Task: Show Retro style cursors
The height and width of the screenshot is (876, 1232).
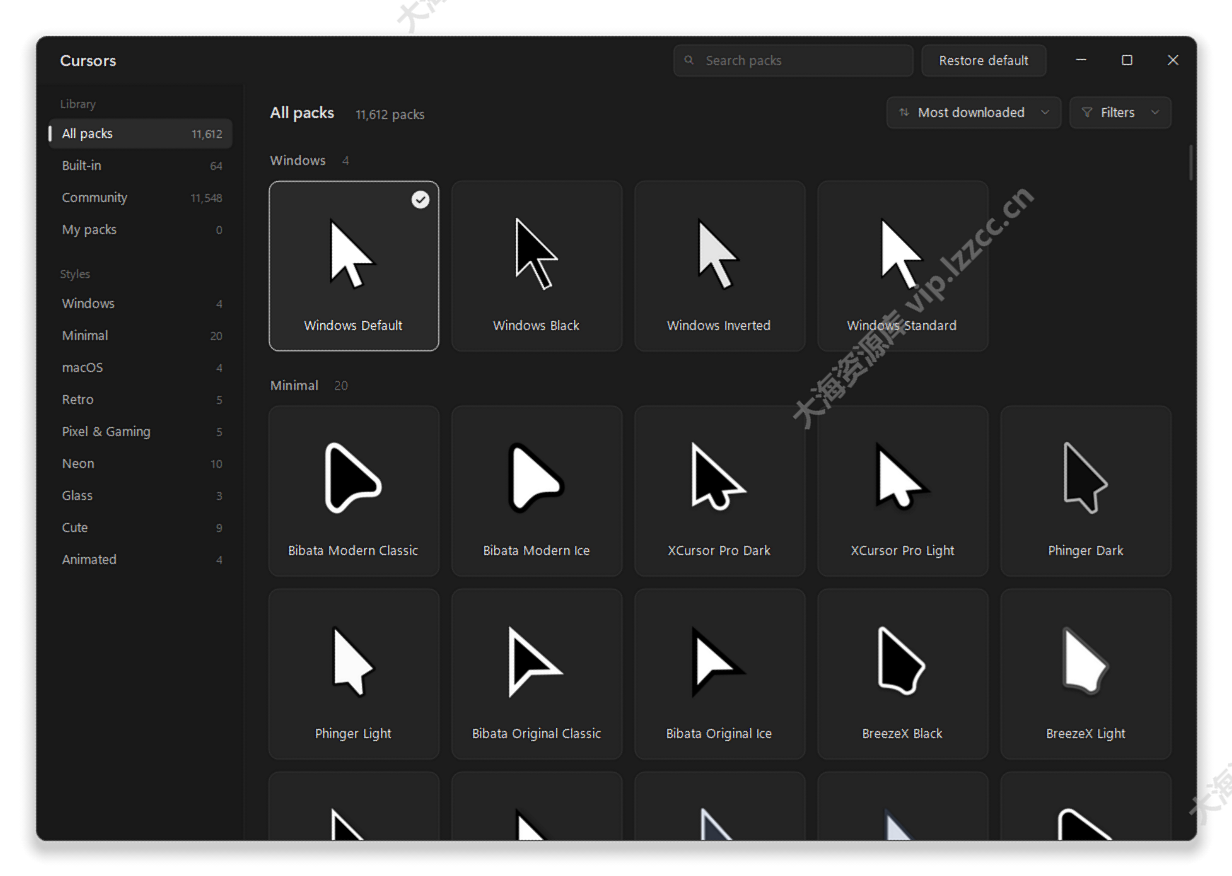Action: (141, 400)
